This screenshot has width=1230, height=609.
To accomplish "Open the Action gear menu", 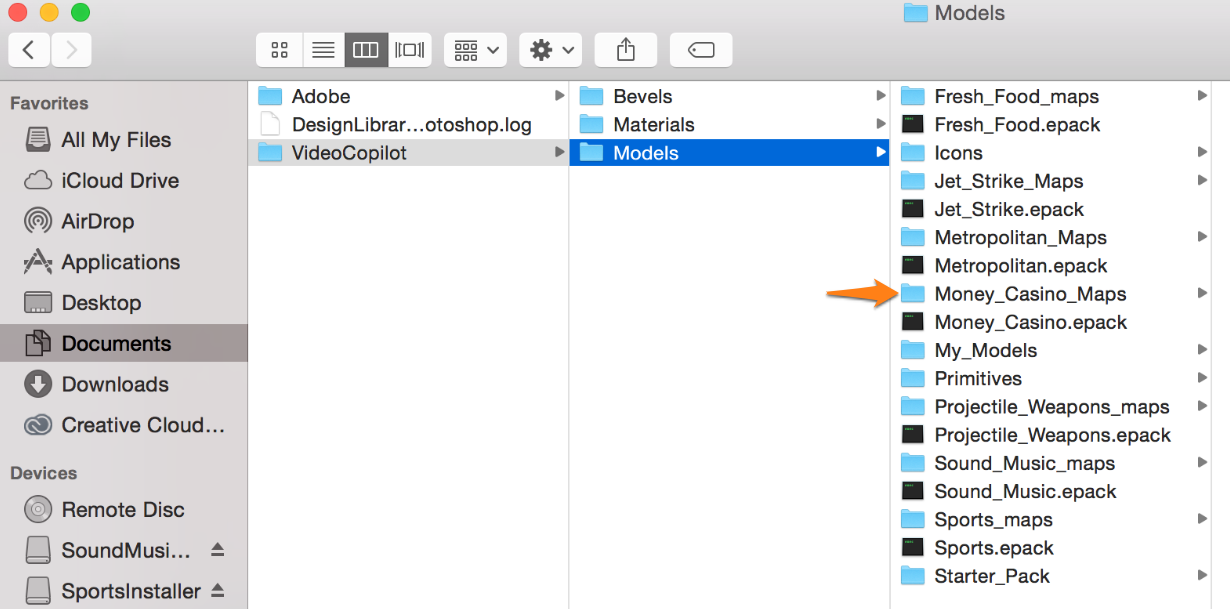I will tap(551, 50).
